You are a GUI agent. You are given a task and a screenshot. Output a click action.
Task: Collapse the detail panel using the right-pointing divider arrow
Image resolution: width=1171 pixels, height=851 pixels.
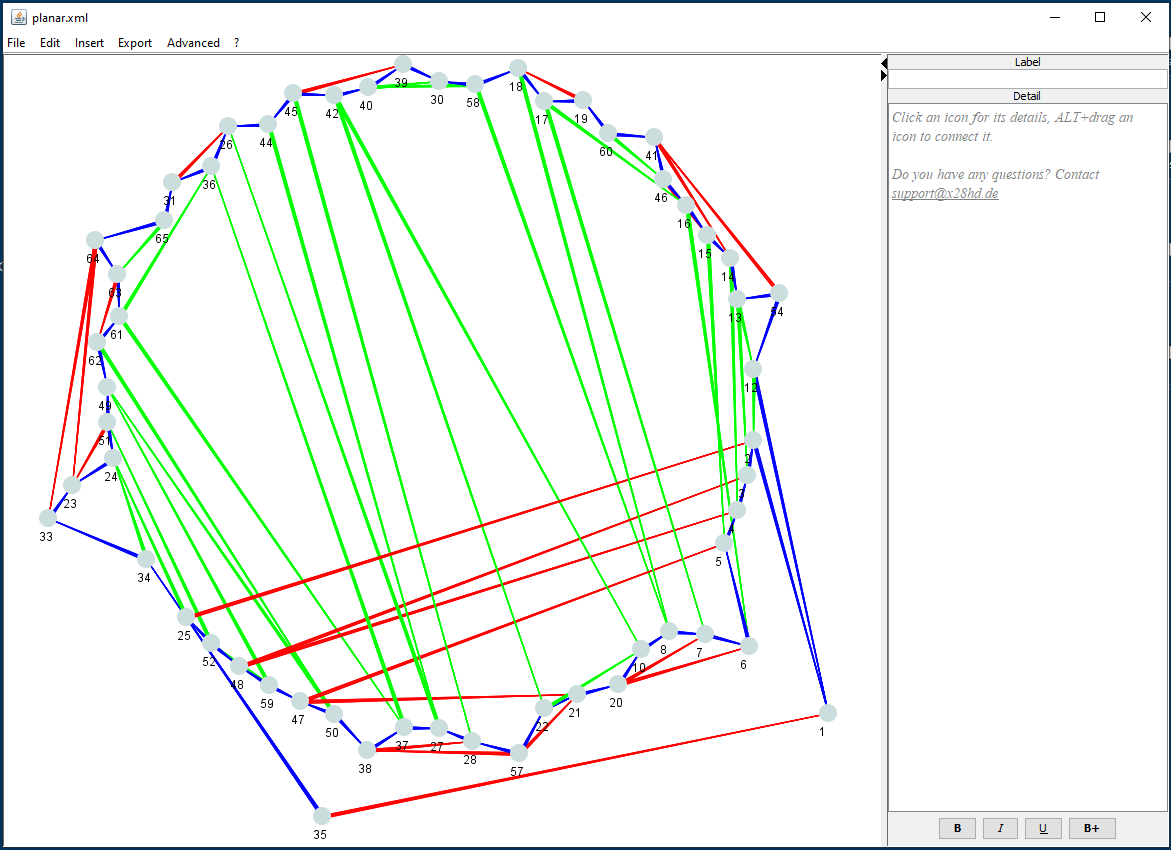click(x=883, y=76)
